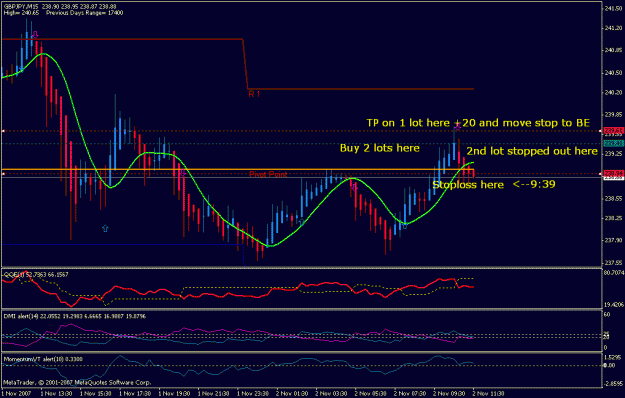625x398 pixels.
Task: Click the '2nd lot stopped out here' note
Action: [532, 151]
